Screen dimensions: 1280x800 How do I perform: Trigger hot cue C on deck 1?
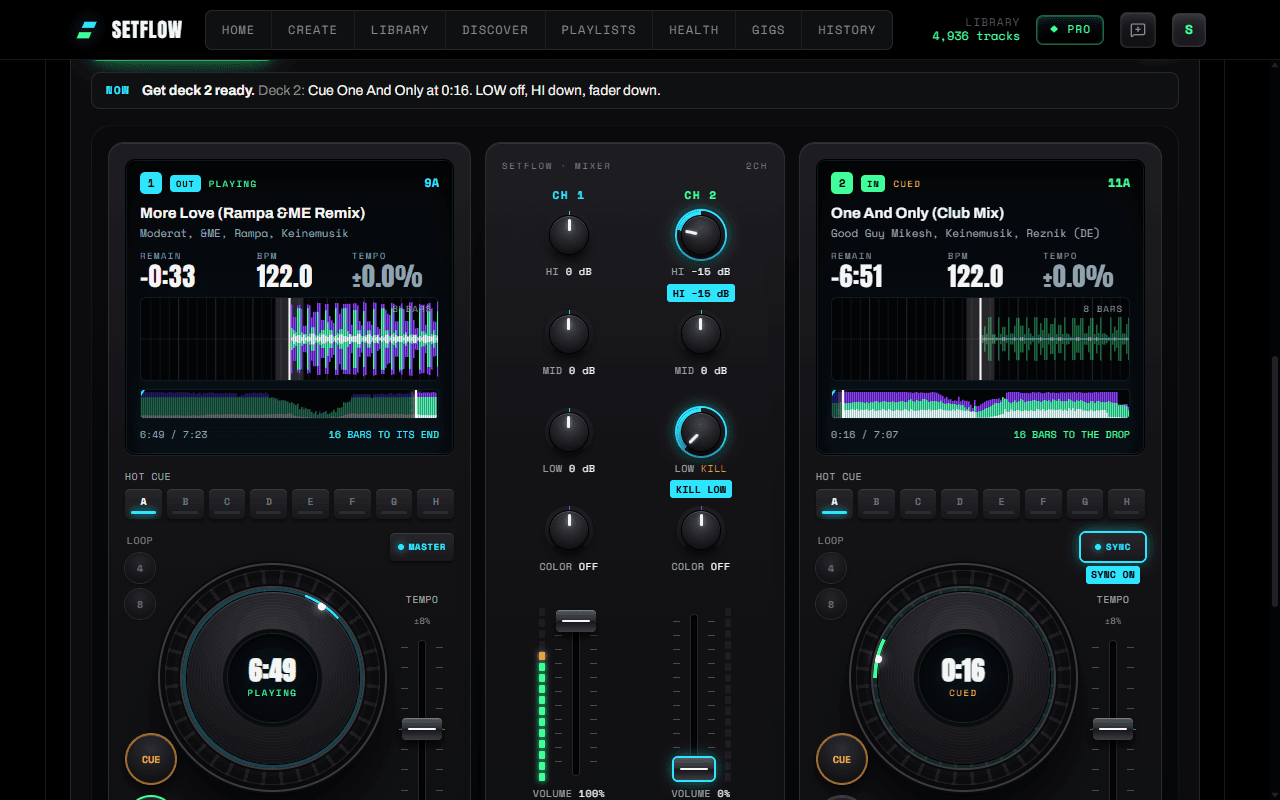coord(227,503)
